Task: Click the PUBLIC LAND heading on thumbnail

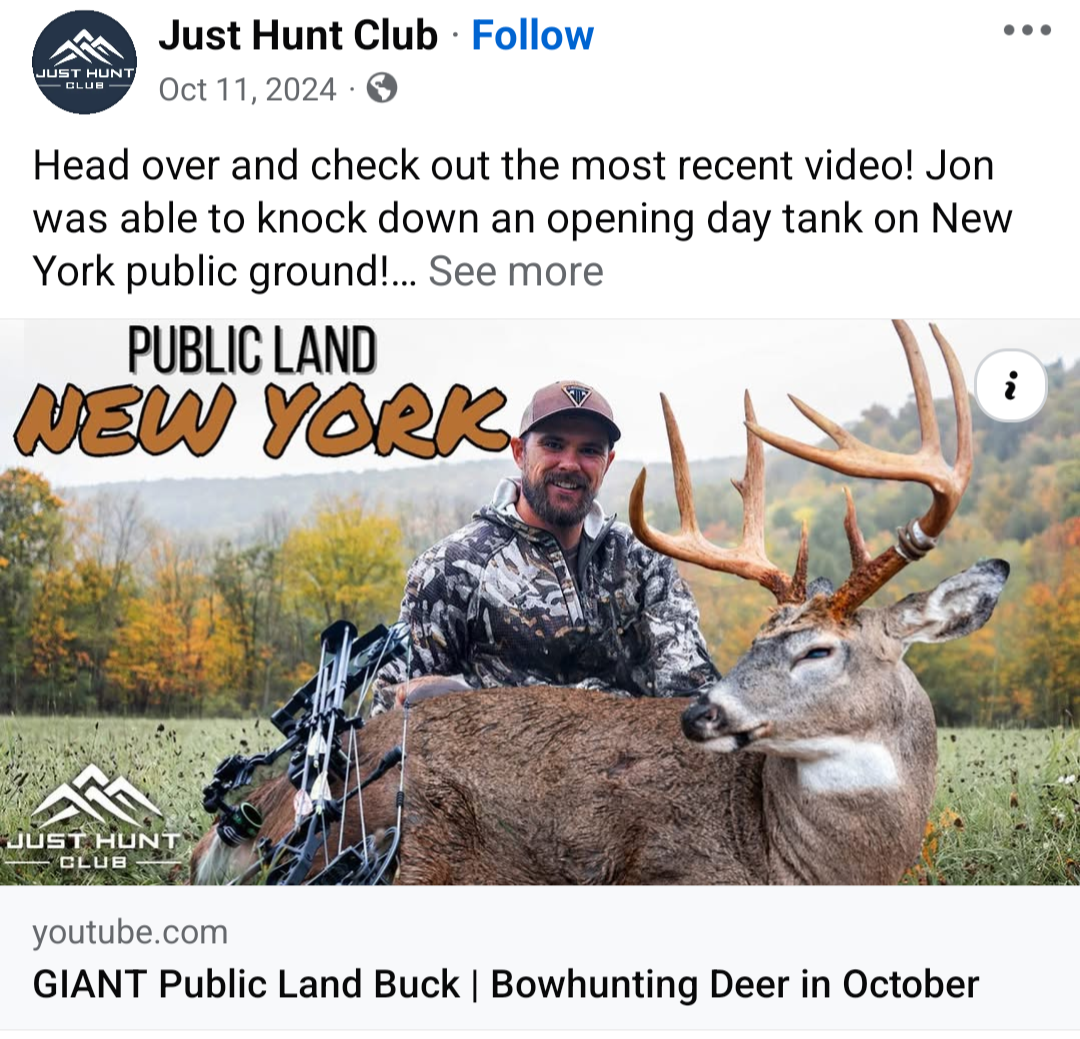Action: pyautogui.click(x=252, y=350)
